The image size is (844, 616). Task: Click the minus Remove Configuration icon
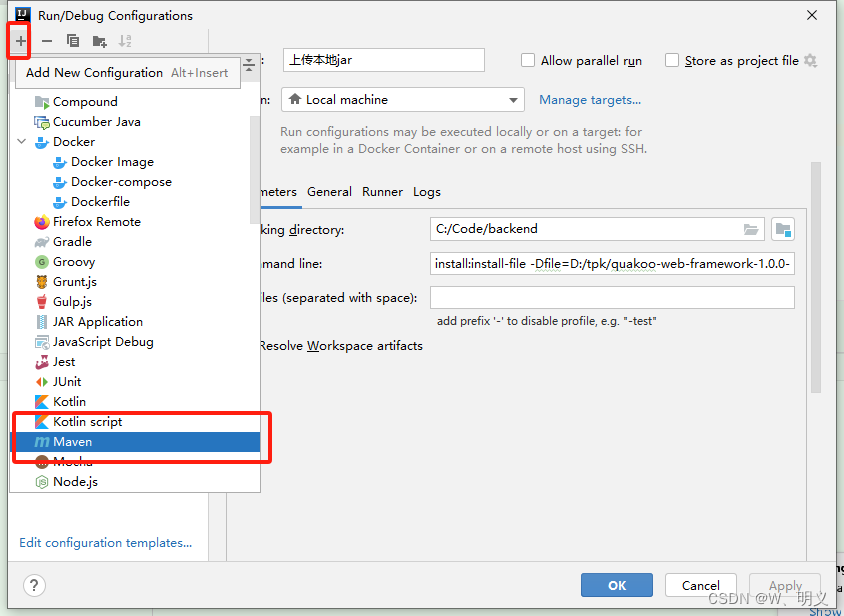tap(47, 40)
